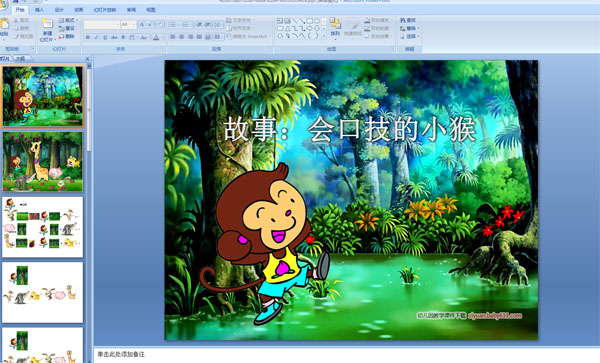The height and width of the screenshot is (363, 600).
Task: Select the straight line shape
Action: click(295, 21)
